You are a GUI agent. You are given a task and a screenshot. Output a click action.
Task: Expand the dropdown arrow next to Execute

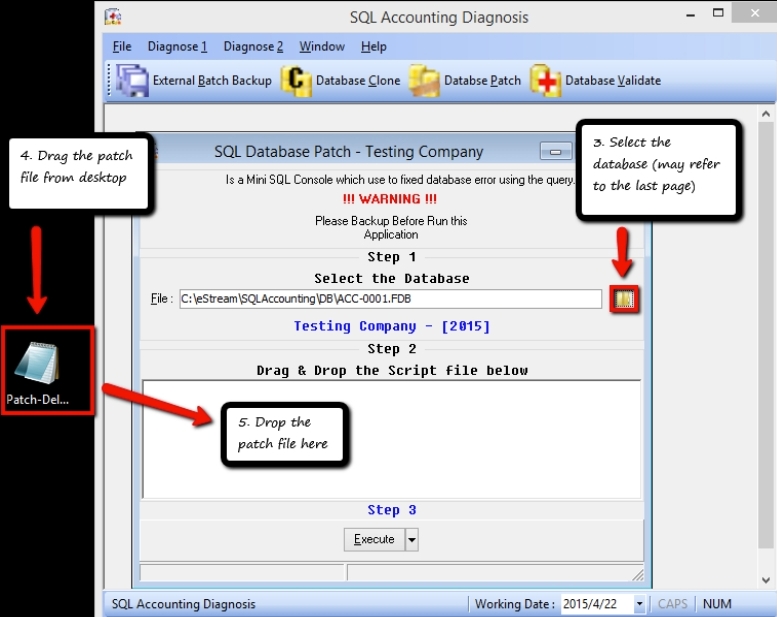point(411,540)
